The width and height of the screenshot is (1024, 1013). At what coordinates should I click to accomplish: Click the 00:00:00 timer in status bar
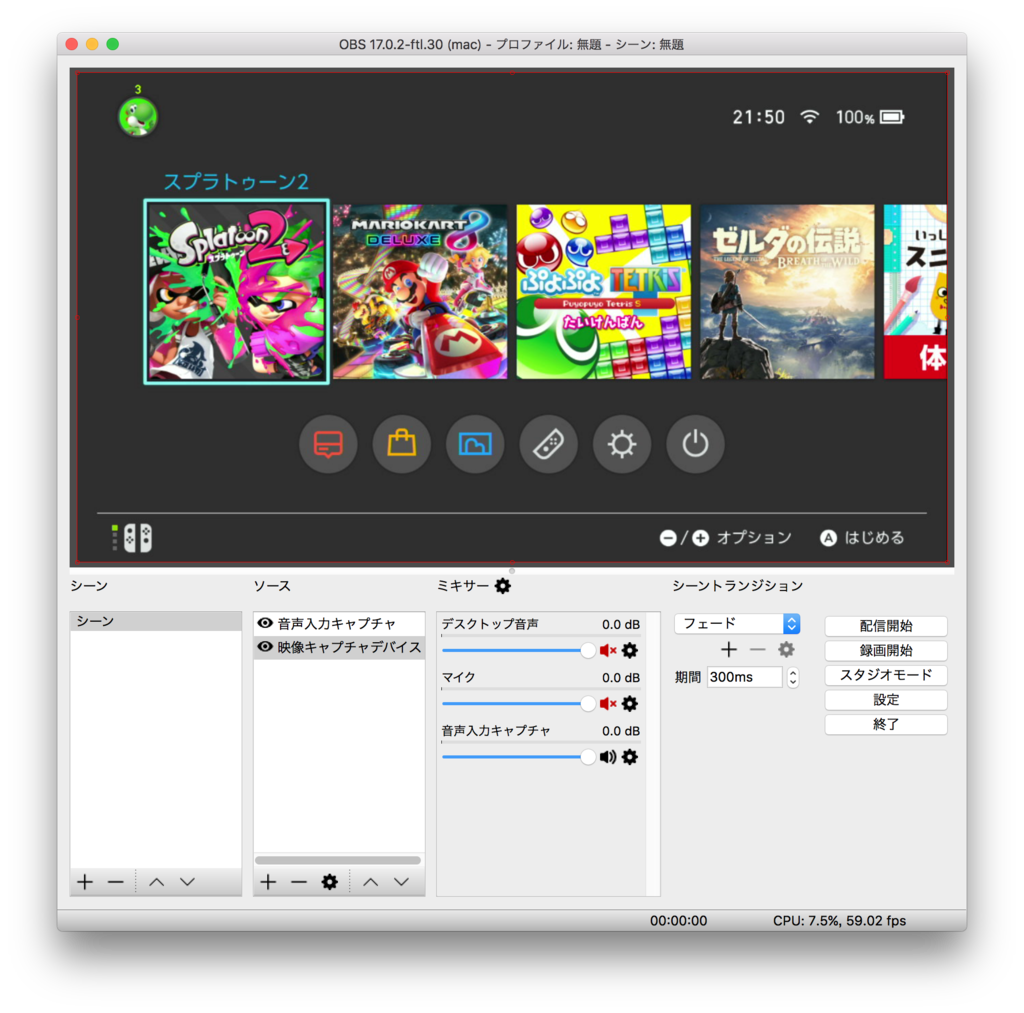click(679, 921)
